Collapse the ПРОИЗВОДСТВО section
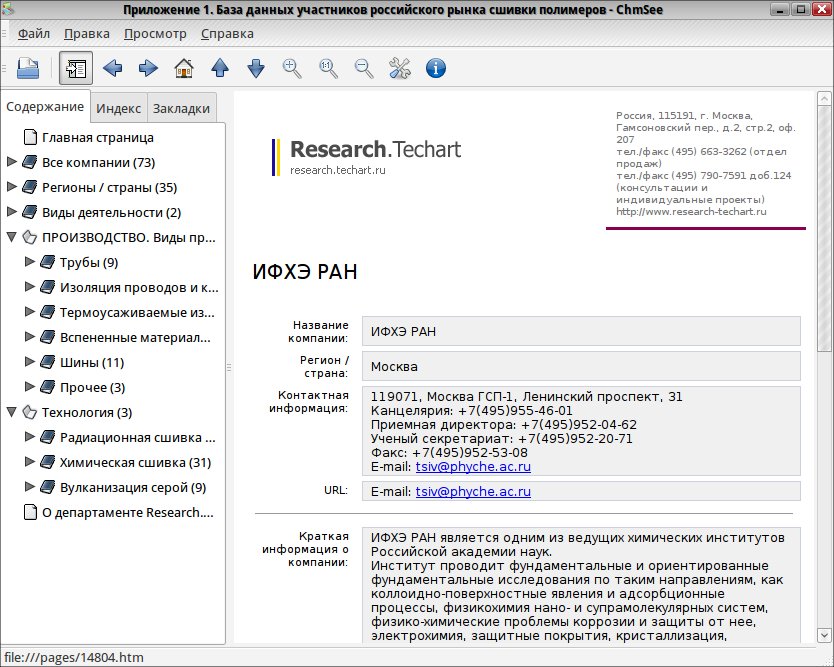834x667 pixels. 12,237
